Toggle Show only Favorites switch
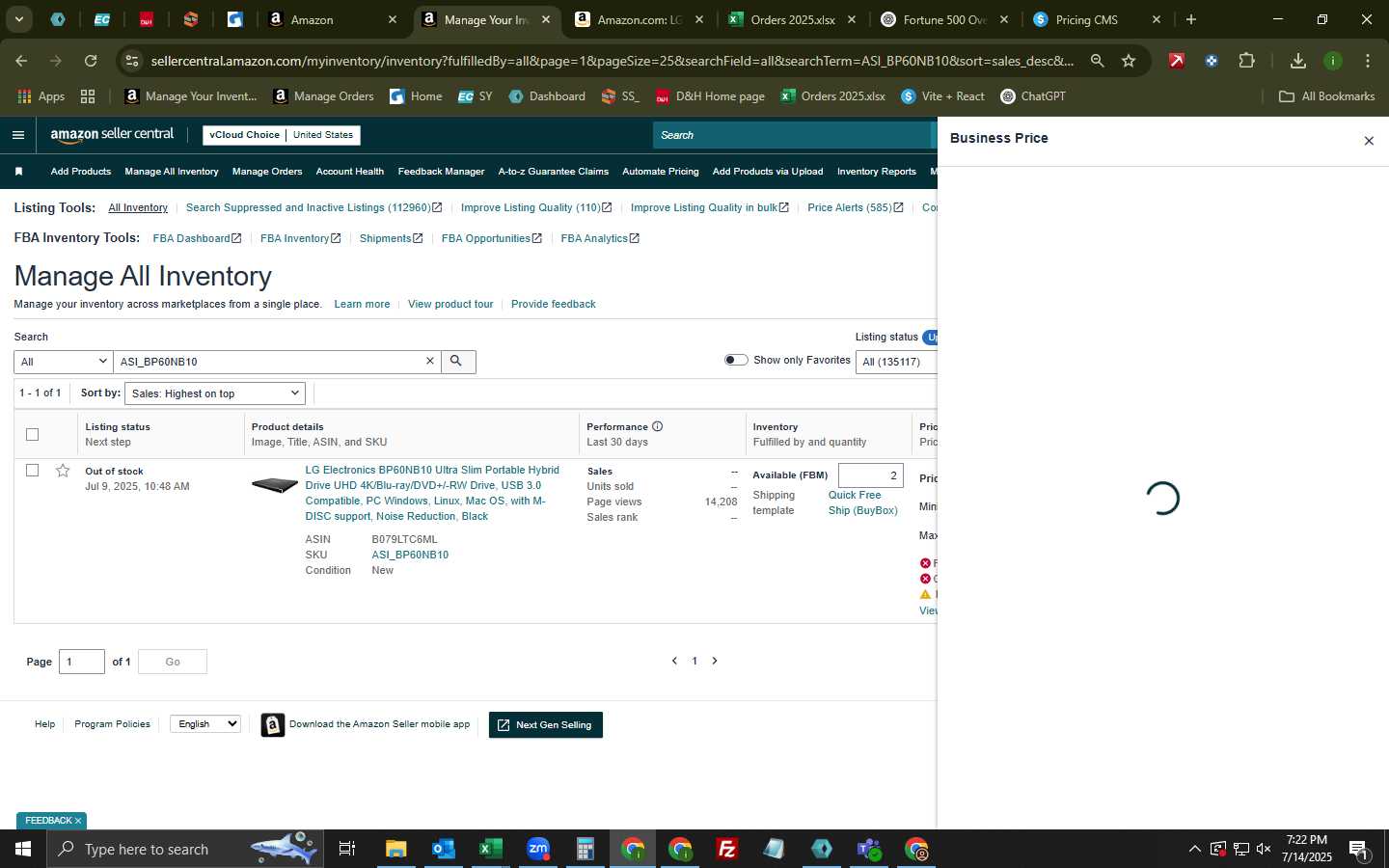This screenshot has height=868, width=1389. [736, 360]
